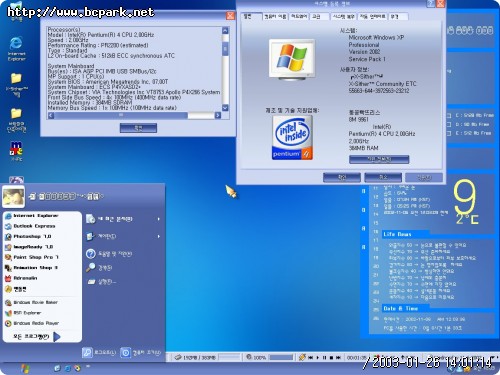This screenshot has height=375, width=500.
Task: Click the Log Off key icon
Action: (87, 353)
